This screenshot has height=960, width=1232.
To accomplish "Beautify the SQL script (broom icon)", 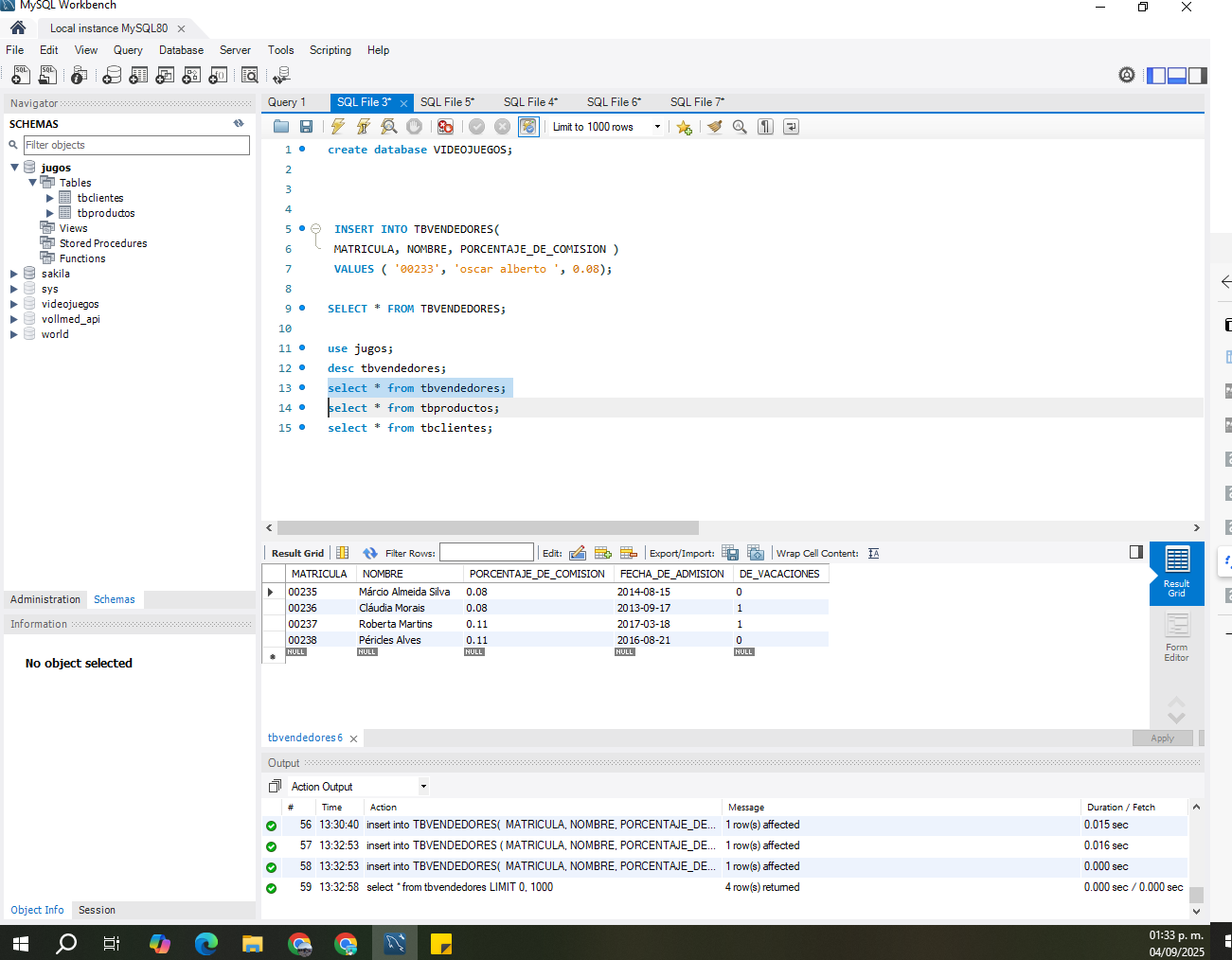I will pos(715,127).
